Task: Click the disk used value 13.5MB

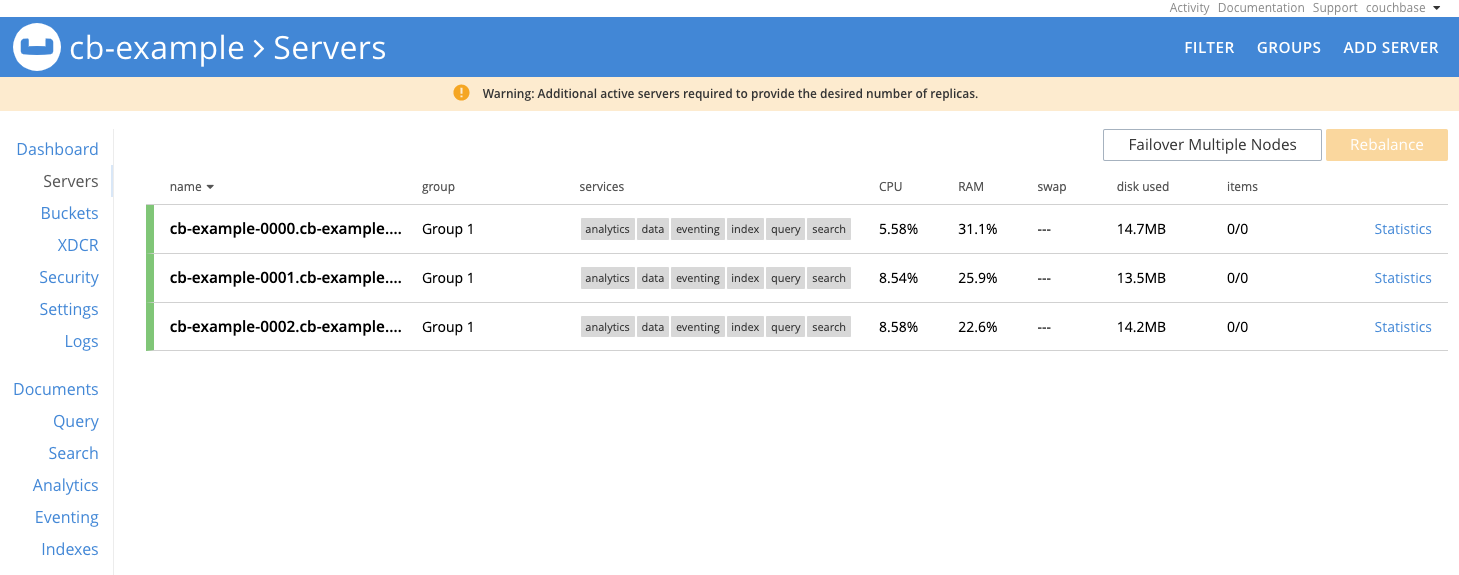Action: [1141, 278]
